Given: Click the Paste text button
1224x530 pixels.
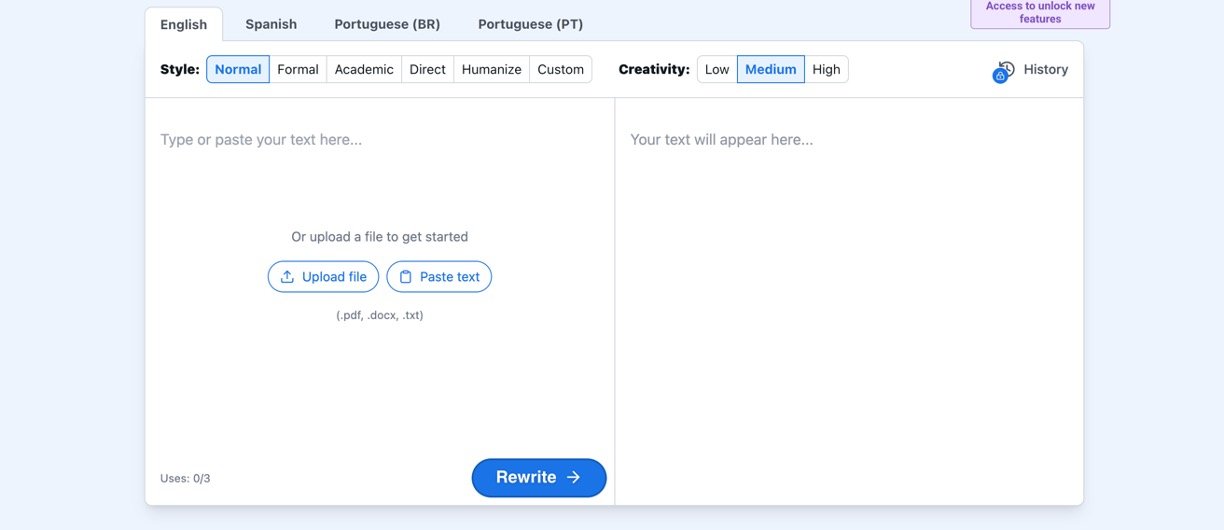Looking at the screenshot, I should (x=439, y=277).
